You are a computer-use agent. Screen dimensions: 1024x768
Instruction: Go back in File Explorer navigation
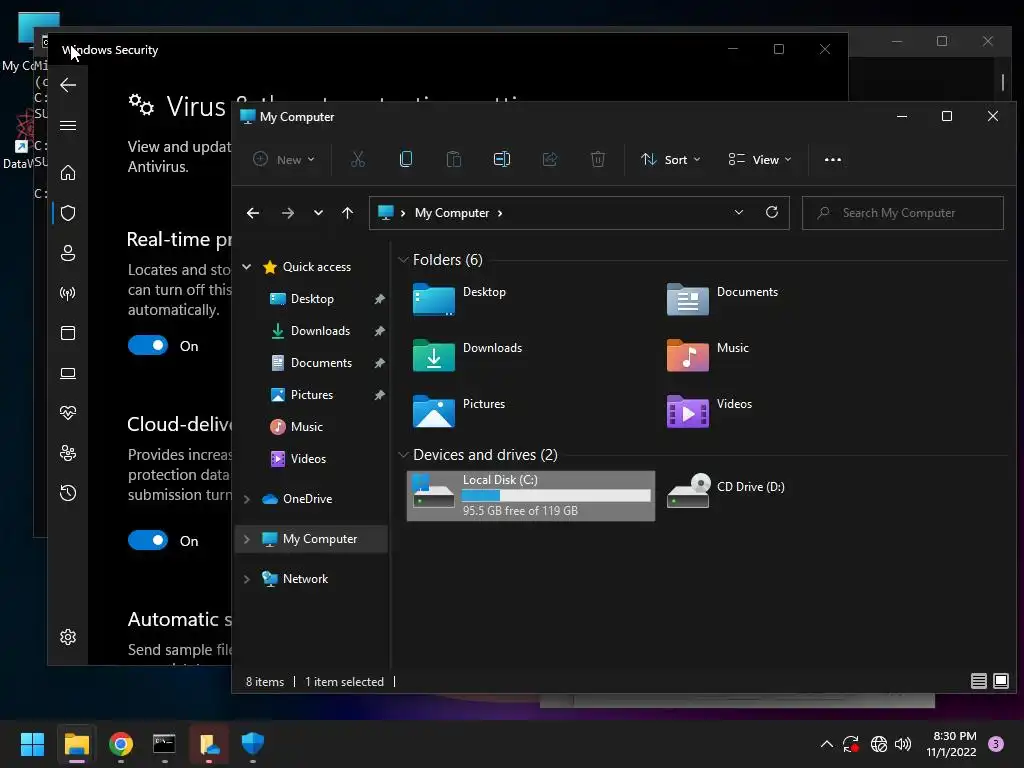253,213
